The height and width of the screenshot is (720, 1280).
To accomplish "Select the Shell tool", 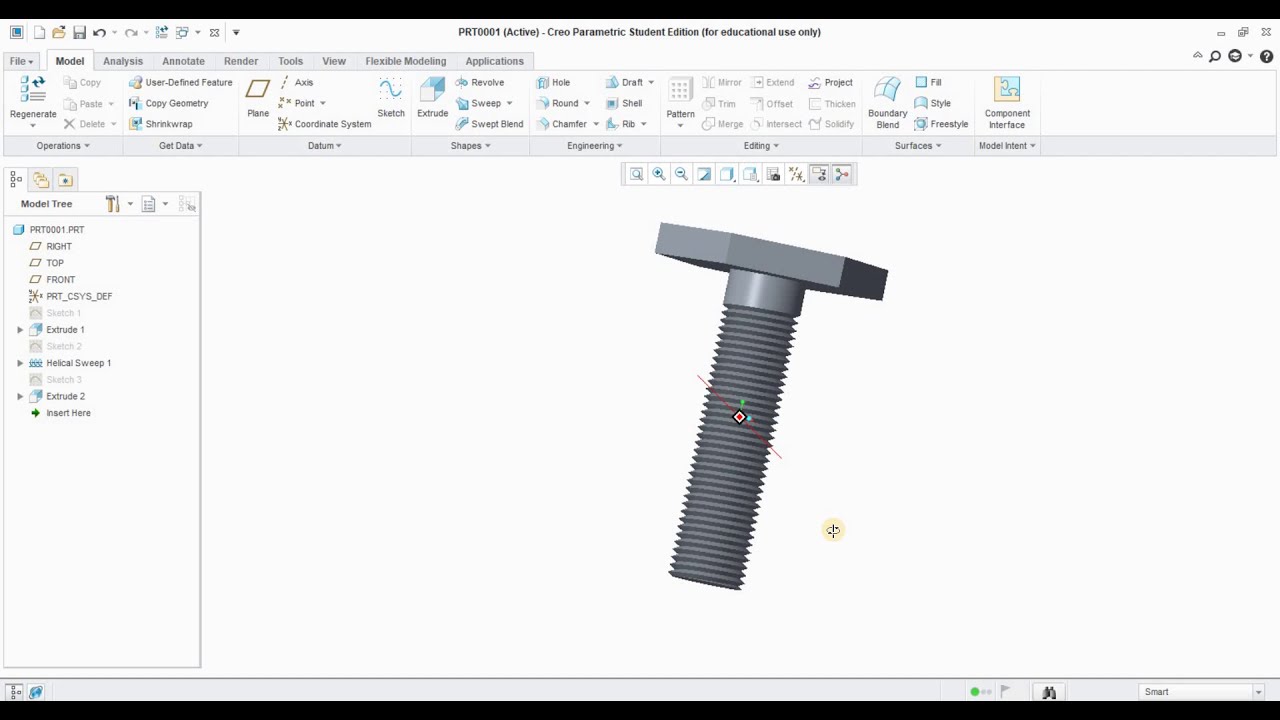I will click(x=623, y=103).
